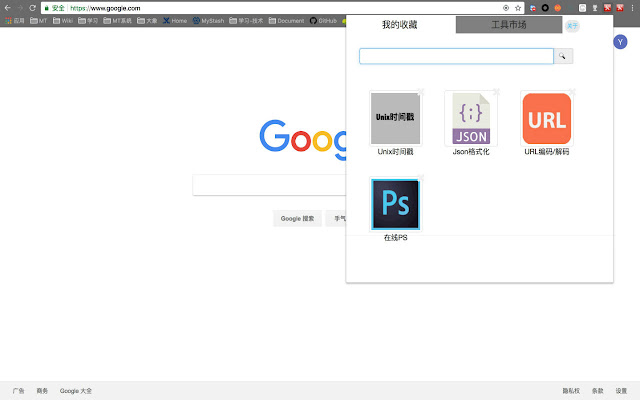Click the 商务 footer link
Viewport: 640px width, 400px height.
pyautogui.click(x=42, y=391)
